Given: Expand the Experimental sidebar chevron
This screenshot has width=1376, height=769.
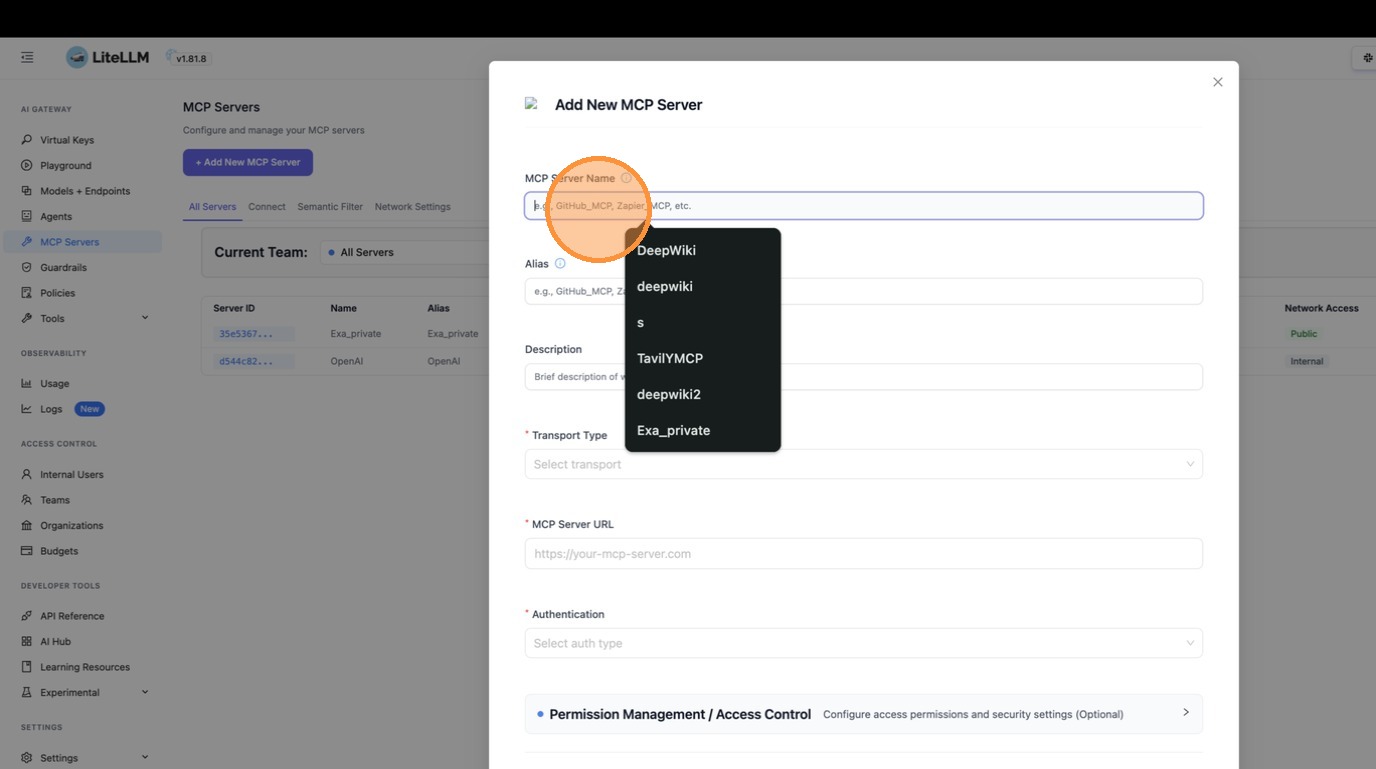Looking at the screenshot, I should [x=145, y=692].
